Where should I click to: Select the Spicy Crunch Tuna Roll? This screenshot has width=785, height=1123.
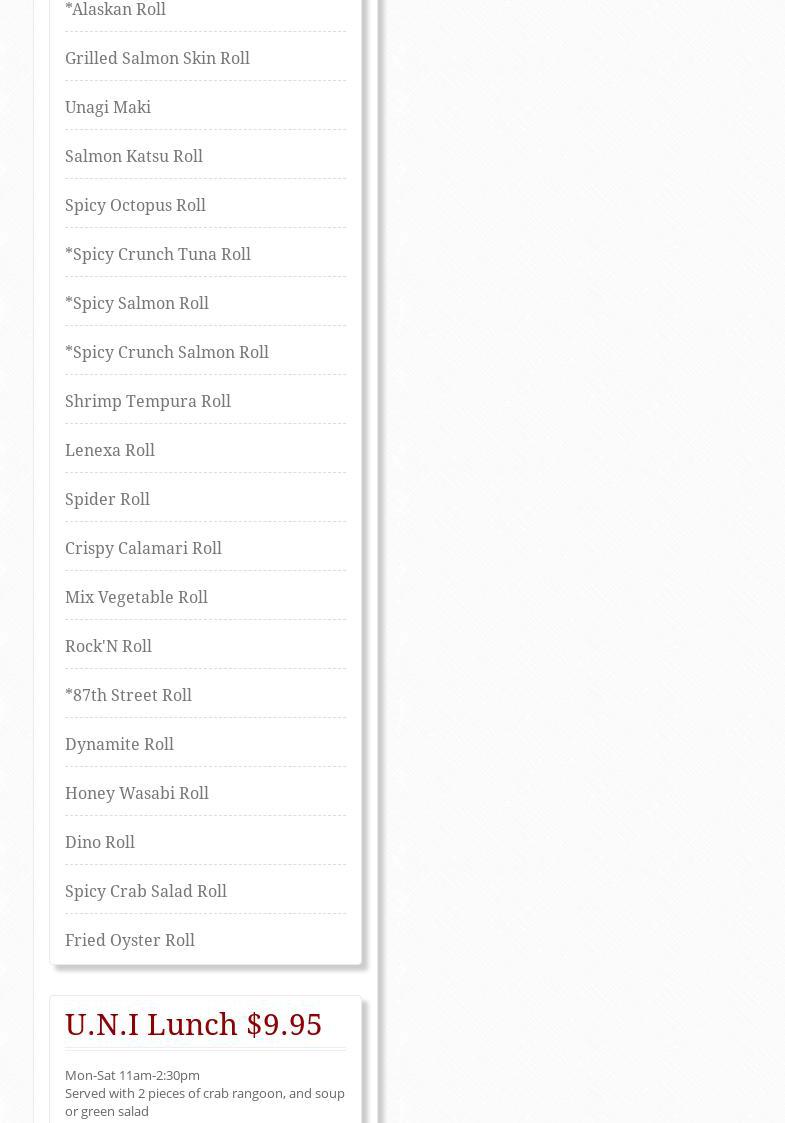[x=158, y=255]
